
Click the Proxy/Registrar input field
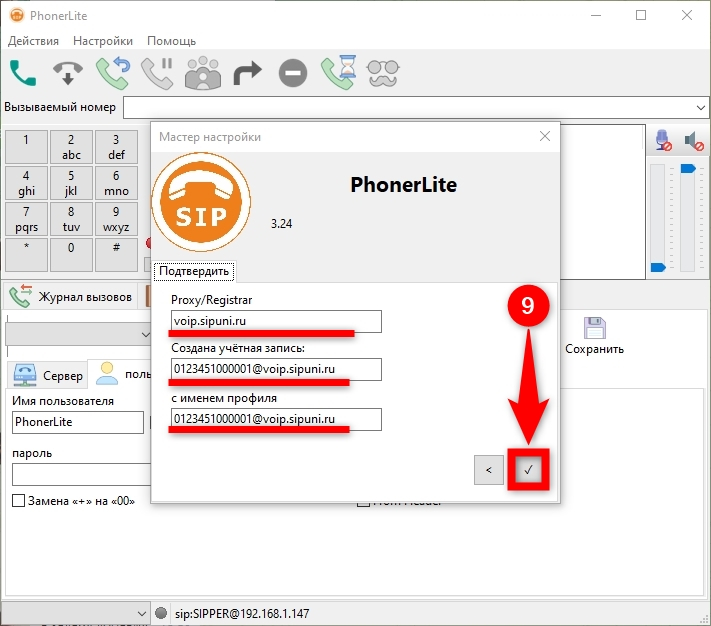(x=276, y=321)
